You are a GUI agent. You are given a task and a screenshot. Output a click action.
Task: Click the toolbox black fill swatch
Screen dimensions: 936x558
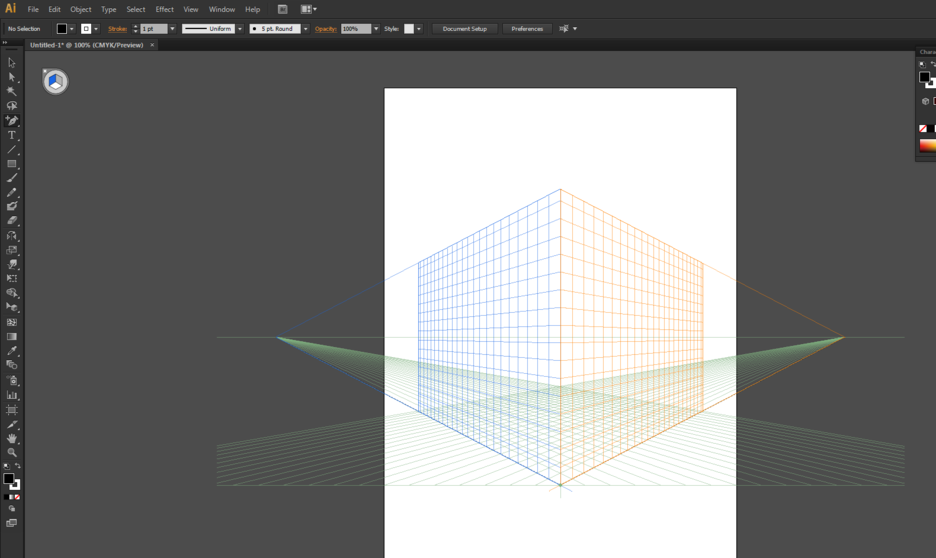8,479
